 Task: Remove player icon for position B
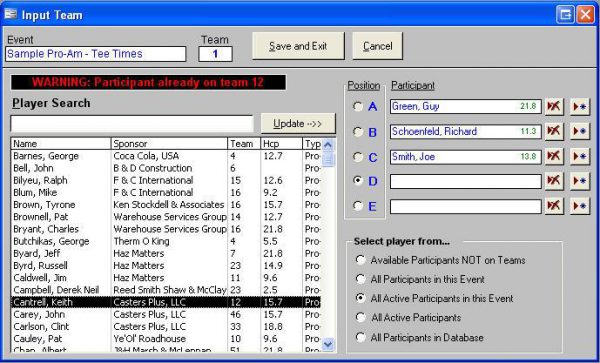[554, 132]
